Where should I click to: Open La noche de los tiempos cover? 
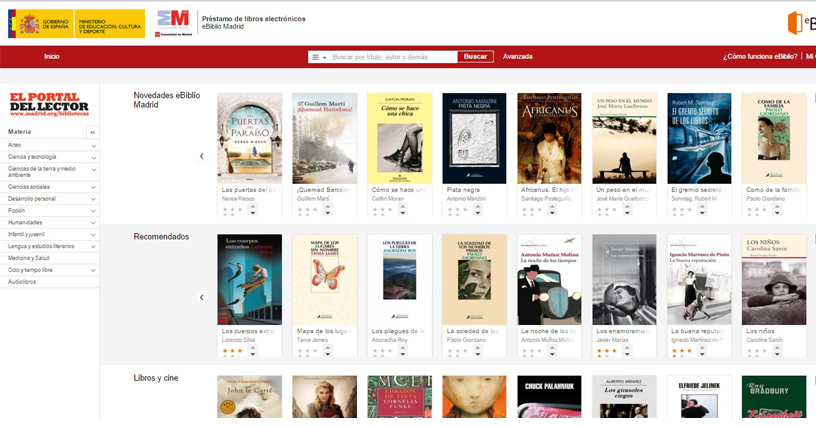click(550, 280)
